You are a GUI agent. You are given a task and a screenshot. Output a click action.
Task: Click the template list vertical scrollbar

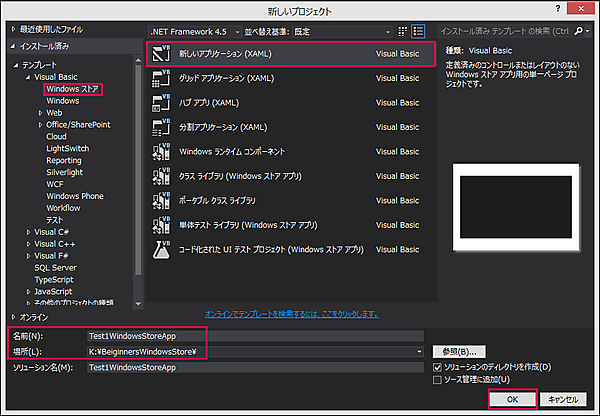[138, 150]
